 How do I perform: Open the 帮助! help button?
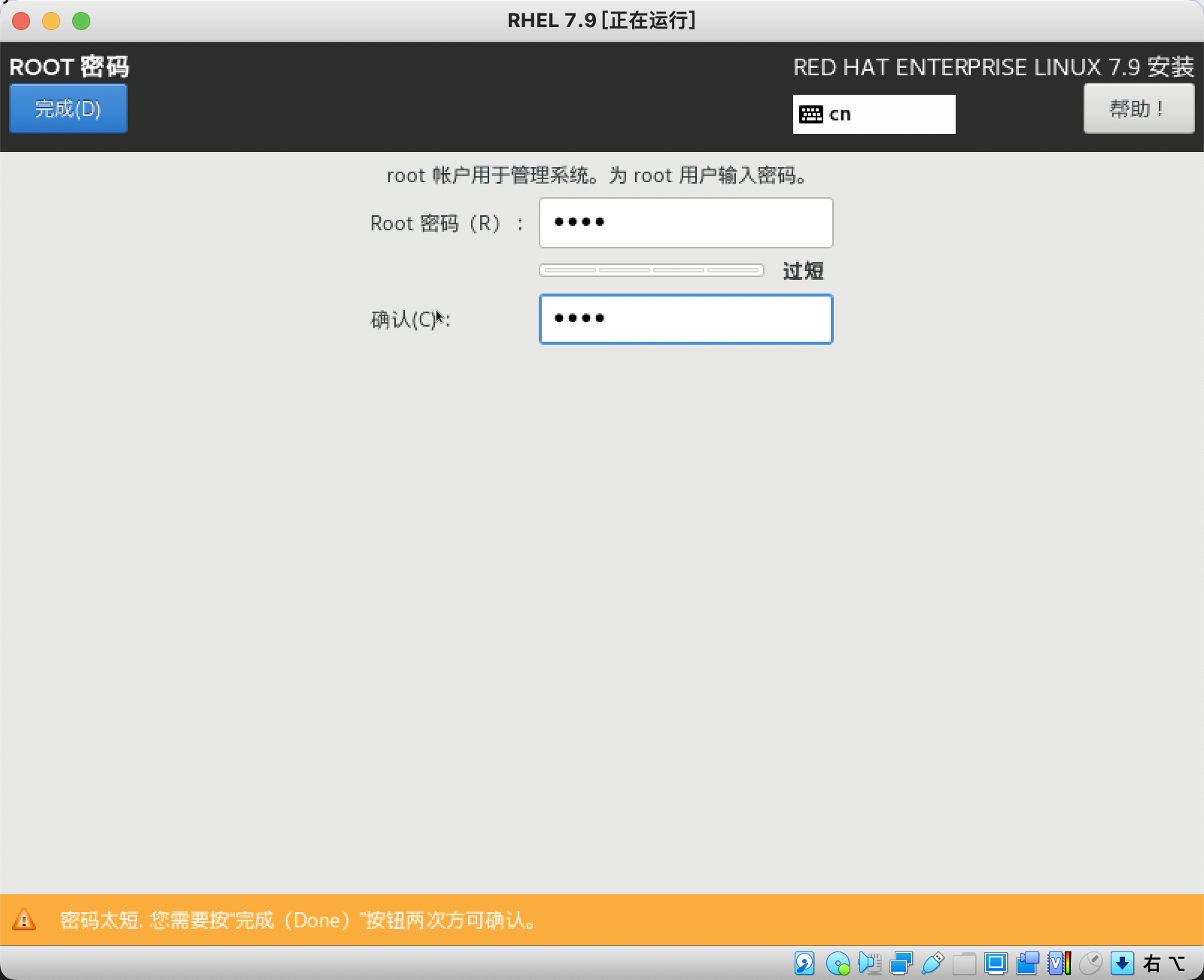1139,108
